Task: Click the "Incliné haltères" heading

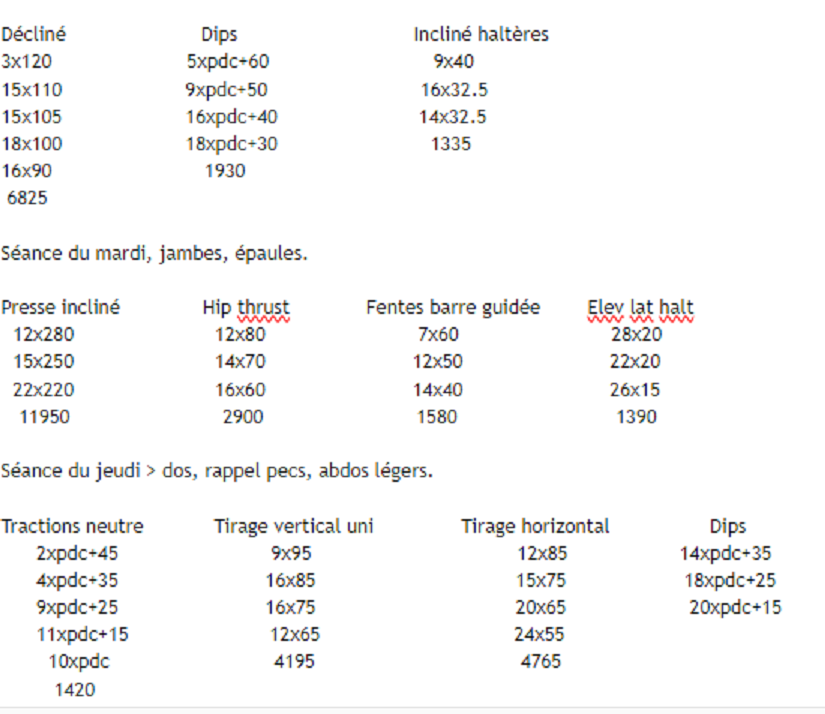Action: tap(481, 34)
